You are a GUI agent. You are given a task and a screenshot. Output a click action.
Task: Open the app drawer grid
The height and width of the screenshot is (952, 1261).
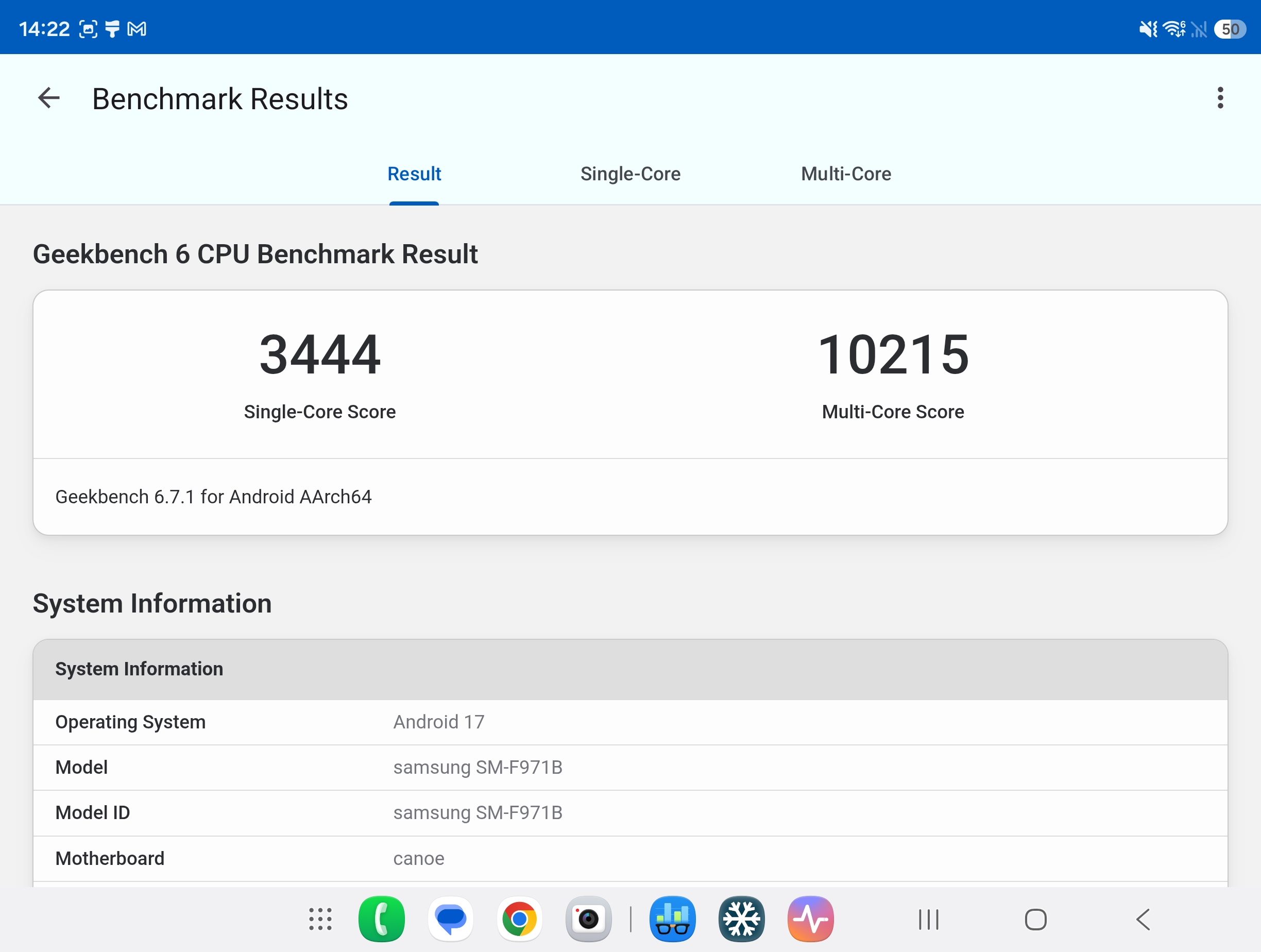(320, 919)
